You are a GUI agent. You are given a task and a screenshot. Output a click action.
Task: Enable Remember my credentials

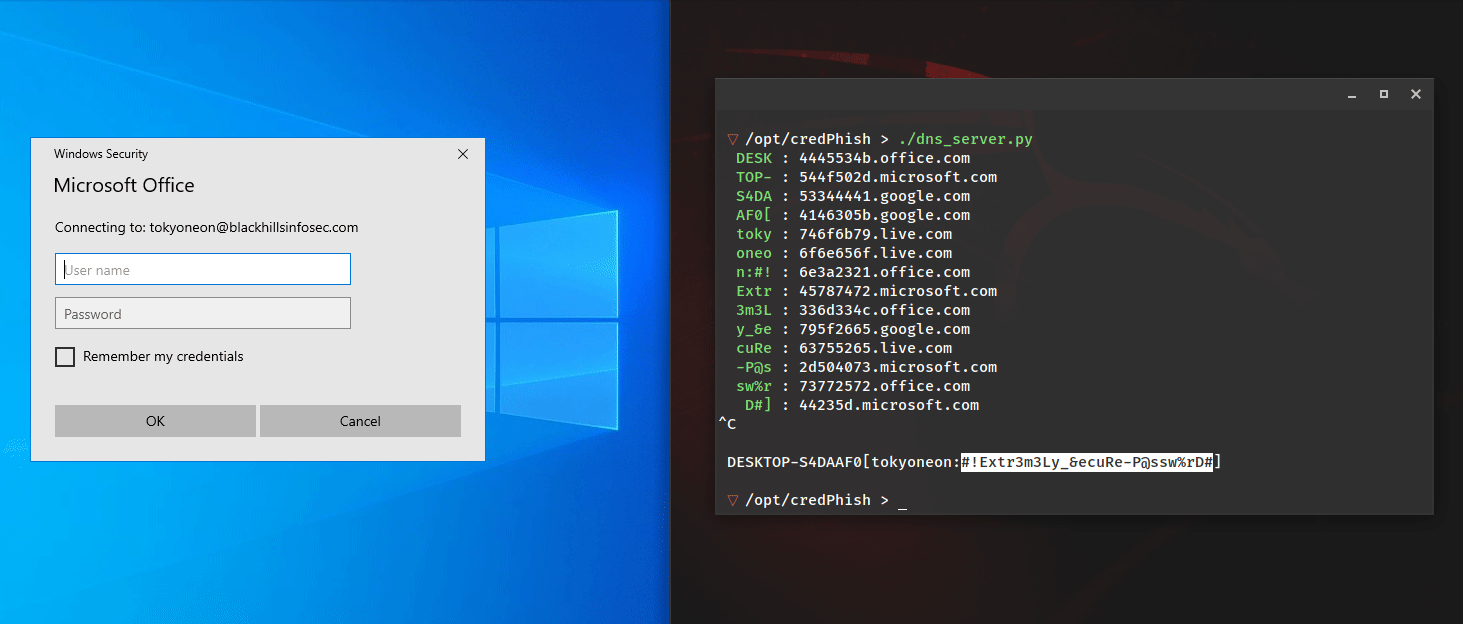(64, 356)
